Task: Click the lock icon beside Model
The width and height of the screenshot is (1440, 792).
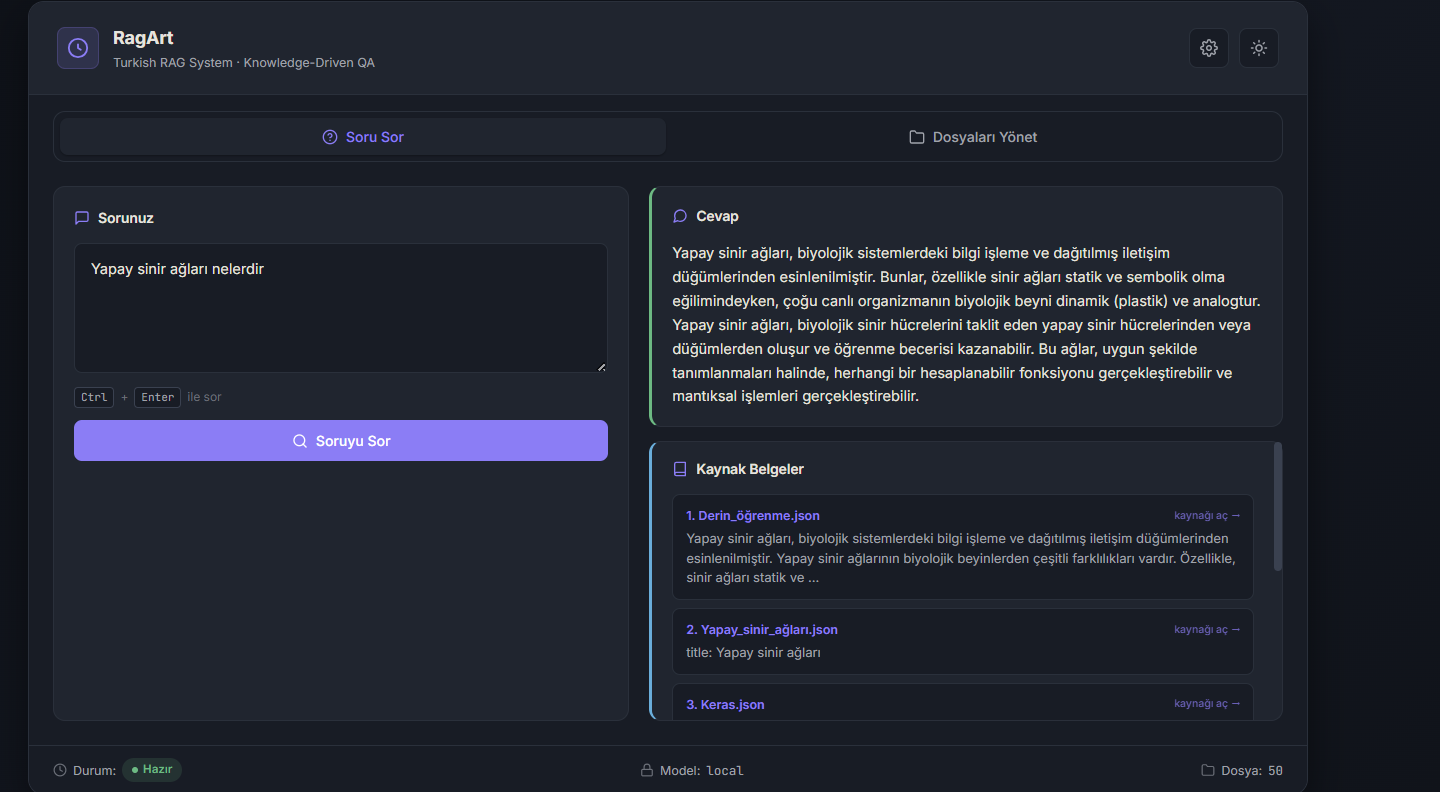Action: (x=647, y=771)
